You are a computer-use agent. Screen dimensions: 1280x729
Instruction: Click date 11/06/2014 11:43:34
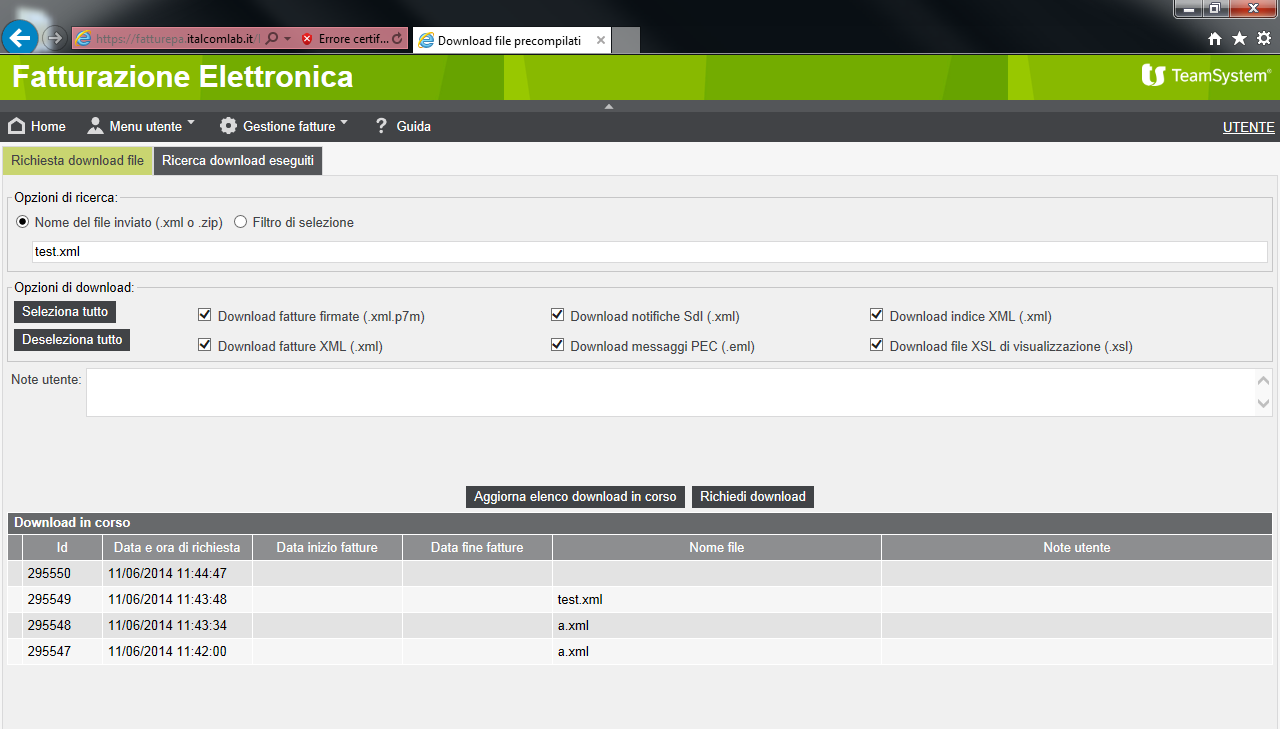[x=168, y=626]
